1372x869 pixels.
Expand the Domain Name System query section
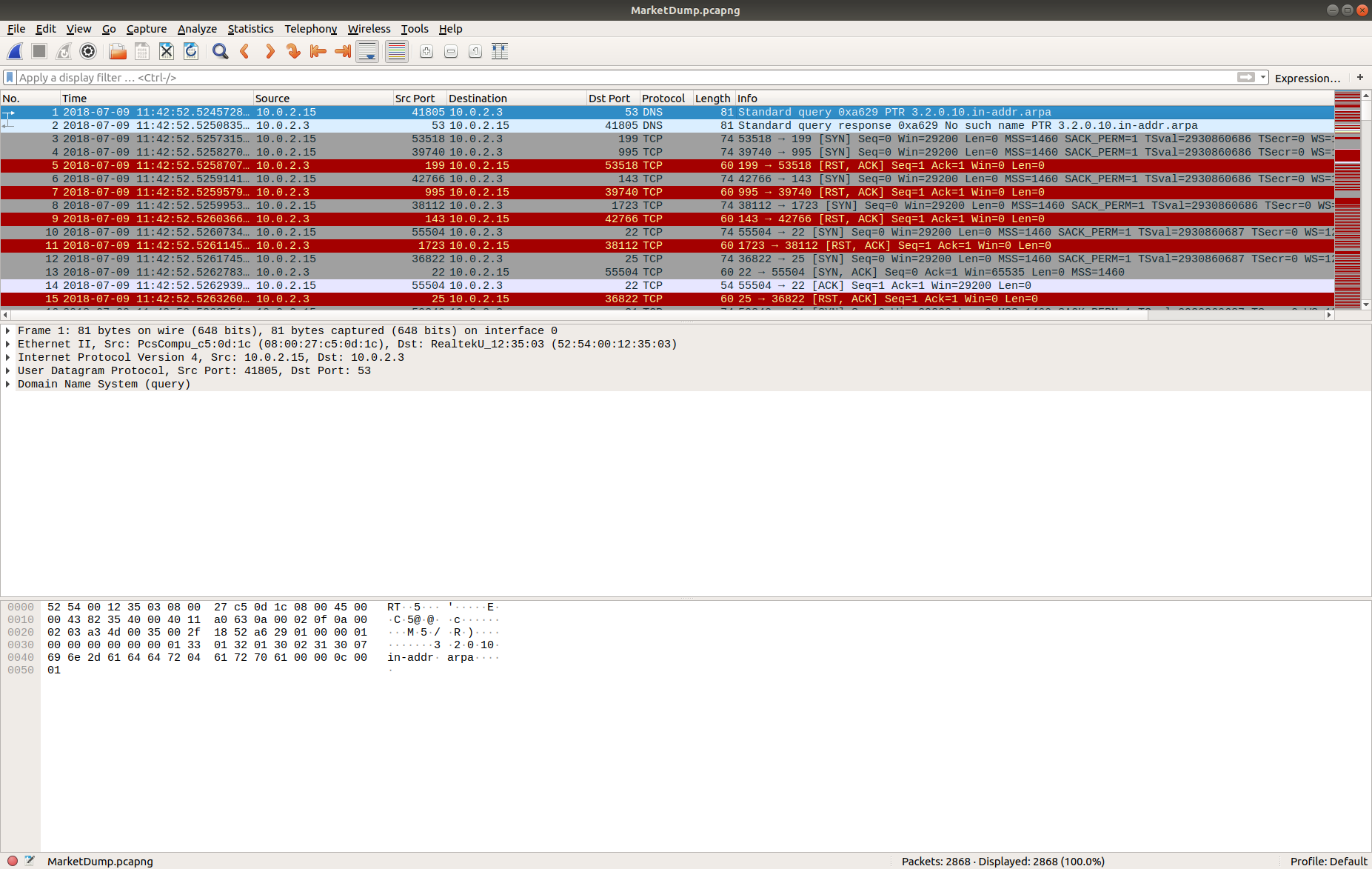pos(8,384)
